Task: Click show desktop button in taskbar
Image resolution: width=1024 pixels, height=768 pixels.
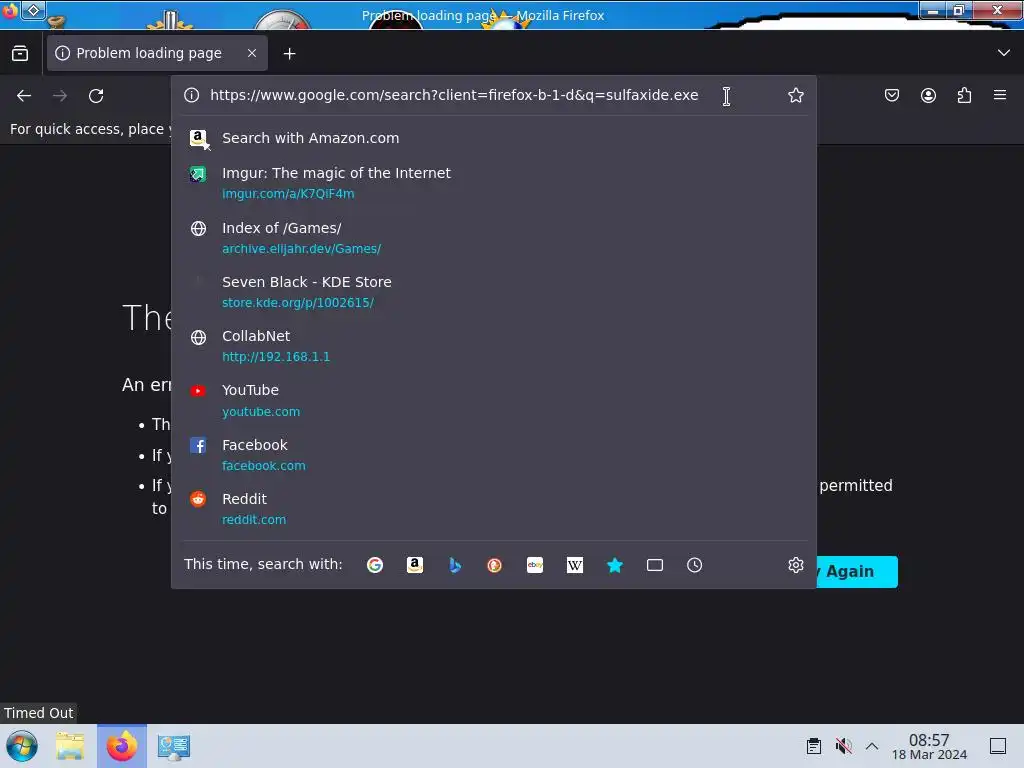Action: click(998, 746)
